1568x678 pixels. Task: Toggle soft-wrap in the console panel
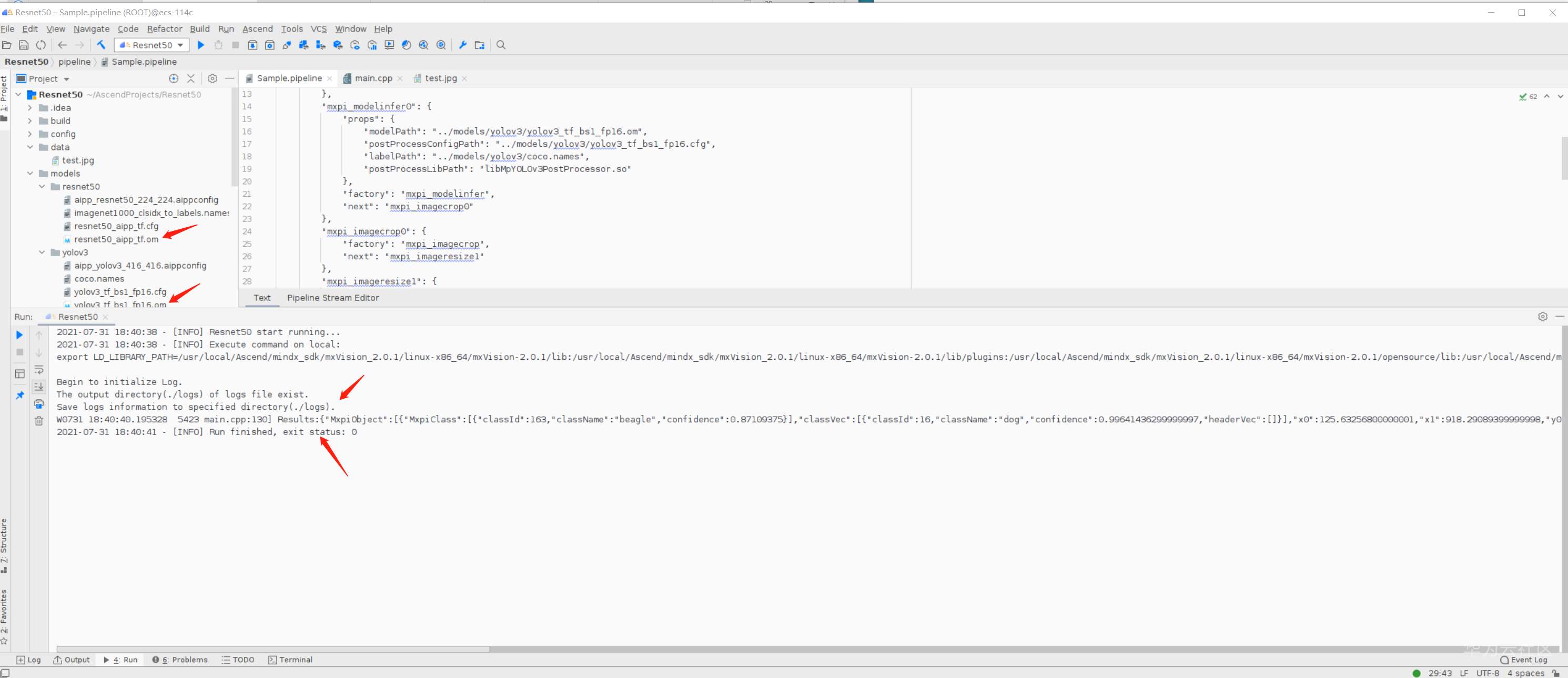pyautogui.click(x=39, y=369)
